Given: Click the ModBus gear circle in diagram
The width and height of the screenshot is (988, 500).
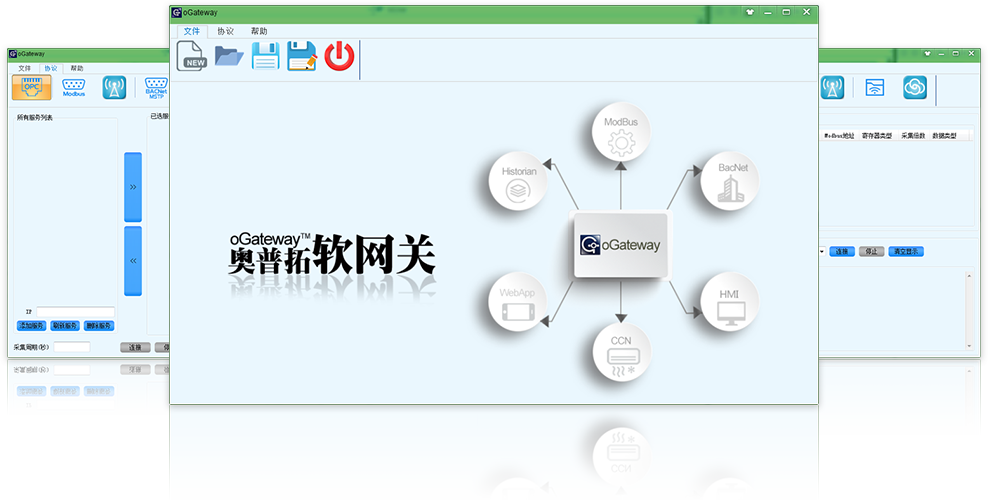Looking at the screenshot, I should pos(621,132).
